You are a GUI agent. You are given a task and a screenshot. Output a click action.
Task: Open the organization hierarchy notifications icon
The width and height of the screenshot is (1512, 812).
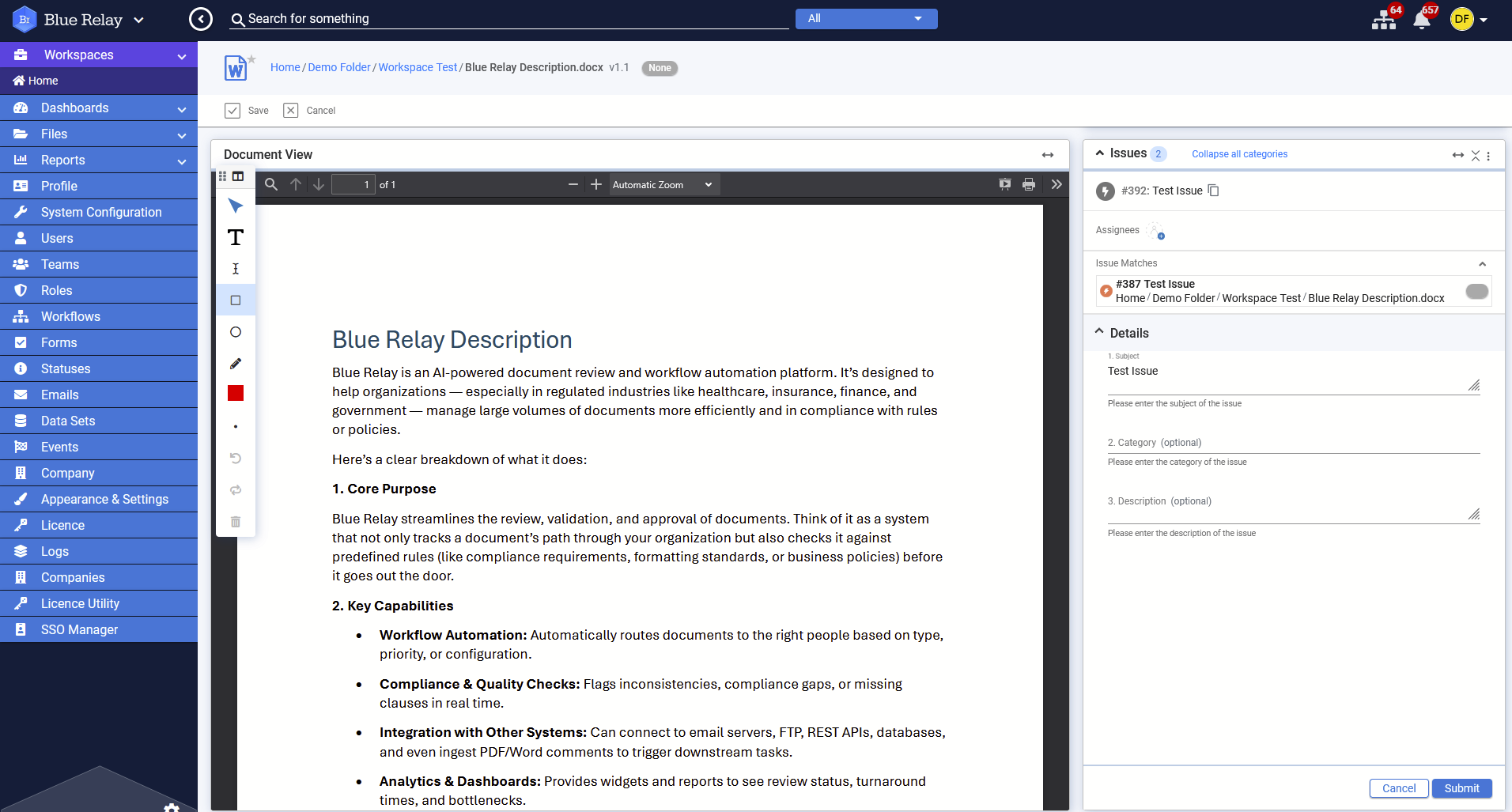coord(1384,19)
